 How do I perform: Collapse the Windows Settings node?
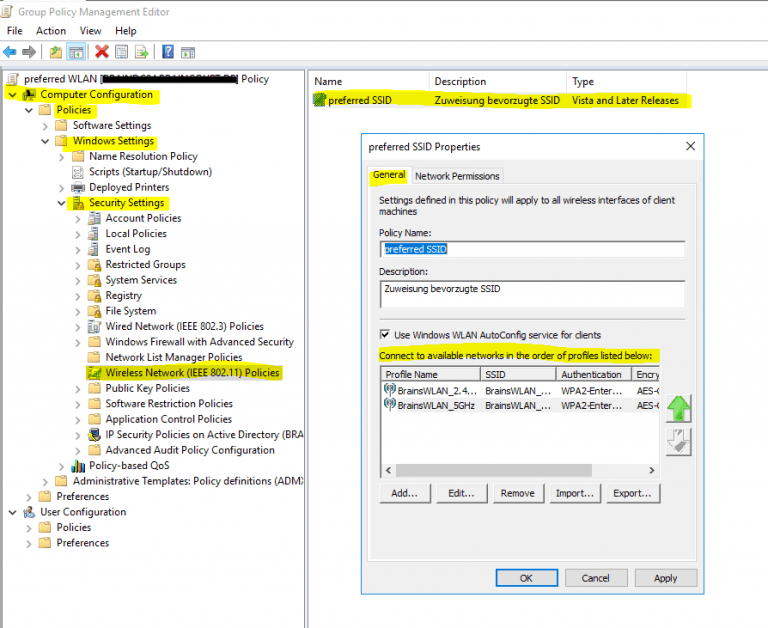click(x=45, y=142)
